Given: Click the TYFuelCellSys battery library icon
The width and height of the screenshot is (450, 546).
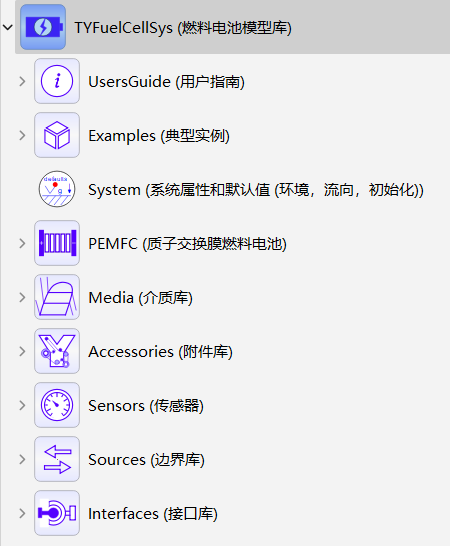Looking at the screenshot, I should 43,27.
